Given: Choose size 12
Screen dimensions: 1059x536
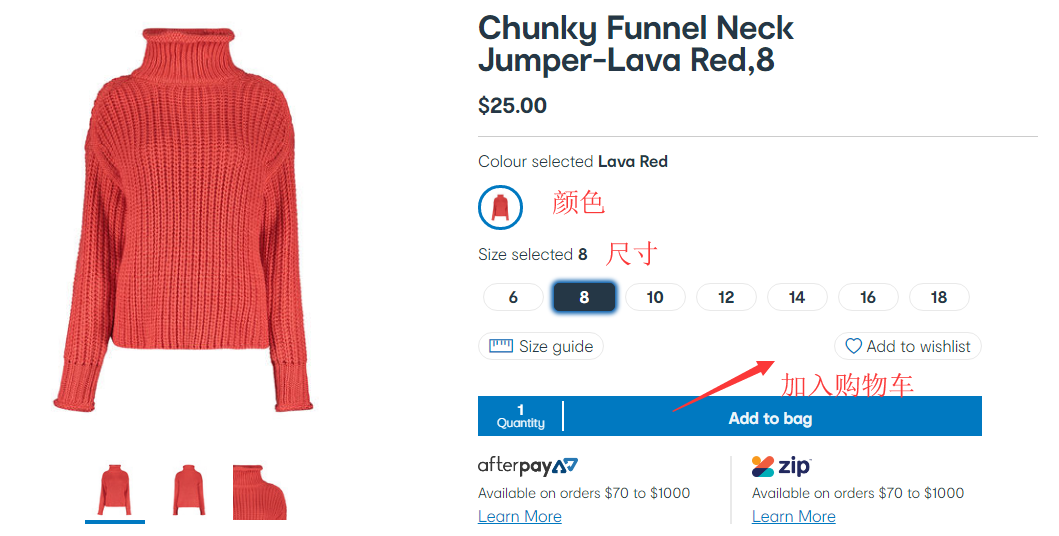Looking at the screenshot, I should [x=726, y=297].
